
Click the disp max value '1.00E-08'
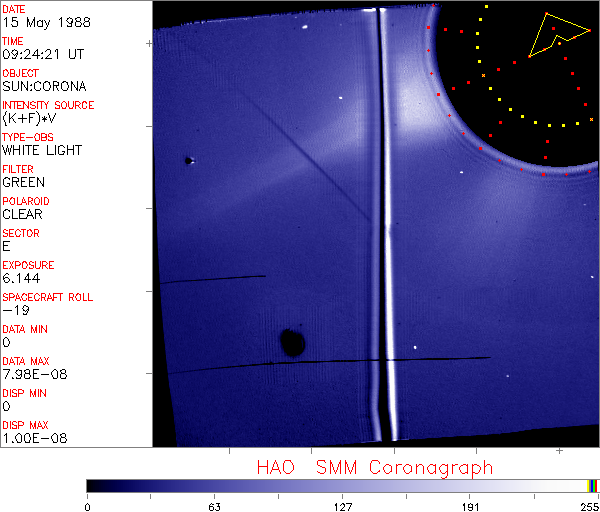[35, 438]
